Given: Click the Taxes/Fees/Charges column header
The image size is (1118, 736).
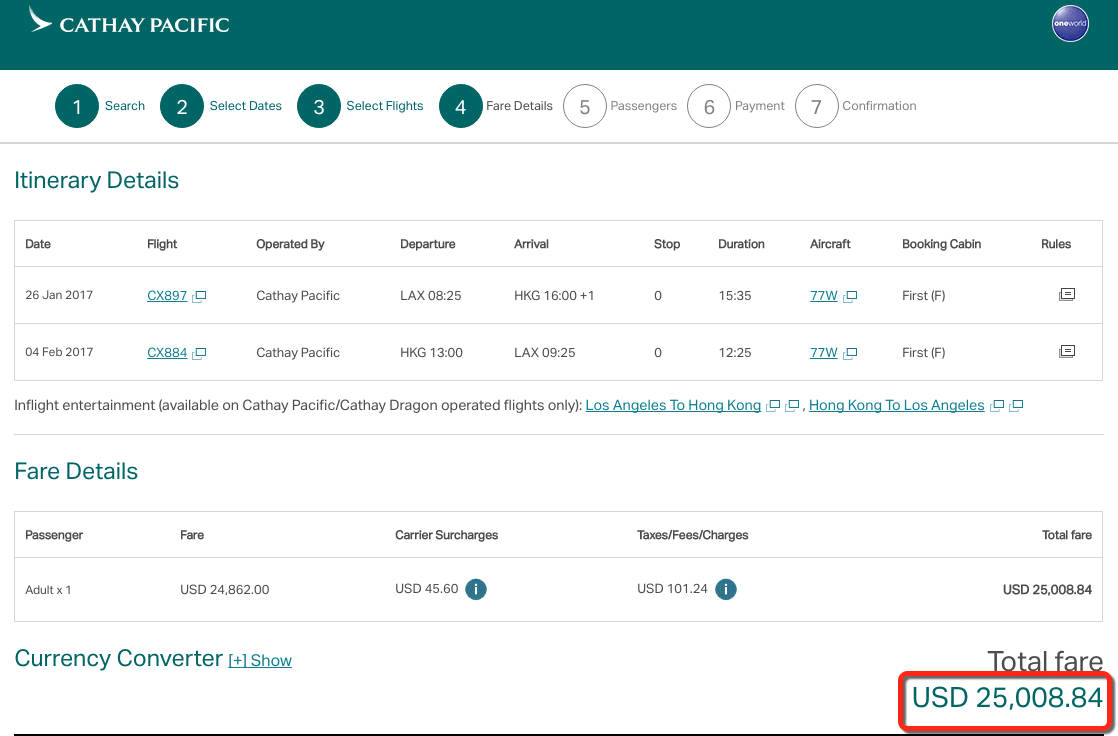Looking at the screenshot, I should point(692,535).
